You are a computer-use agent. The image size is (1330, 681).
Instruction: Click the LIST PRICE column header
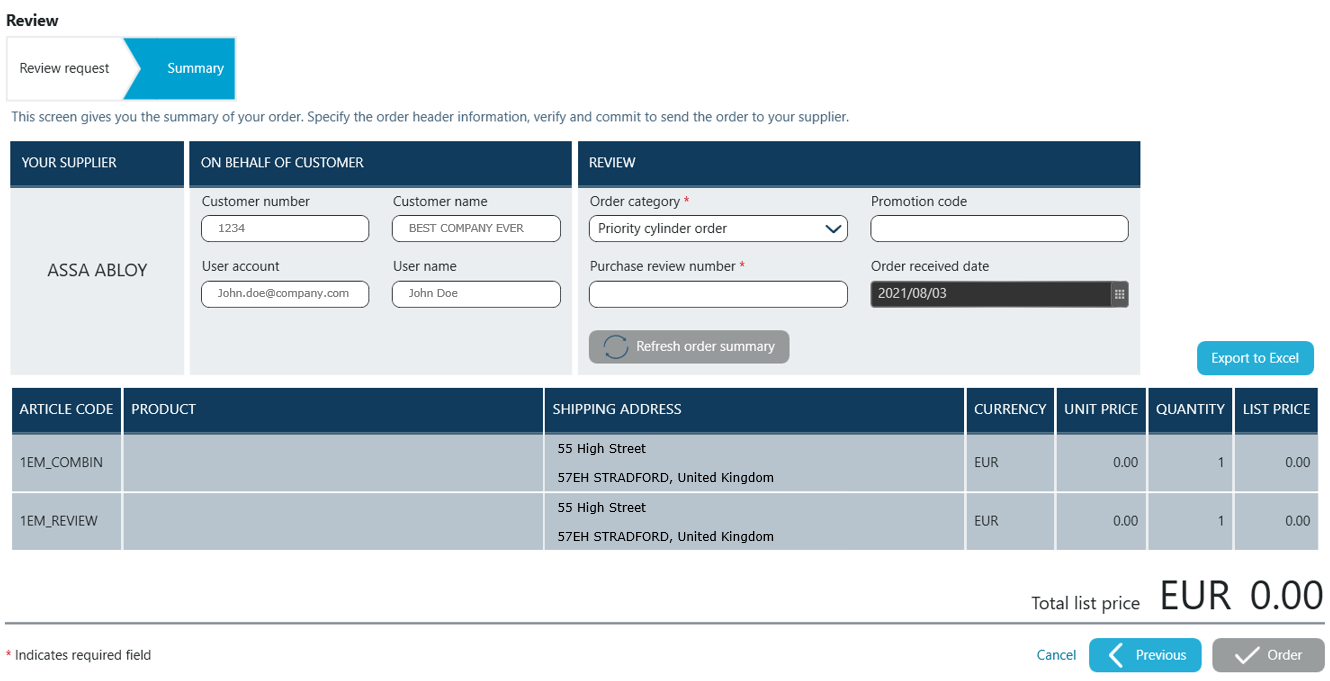pyautogui.click(x=1276, y=410)
